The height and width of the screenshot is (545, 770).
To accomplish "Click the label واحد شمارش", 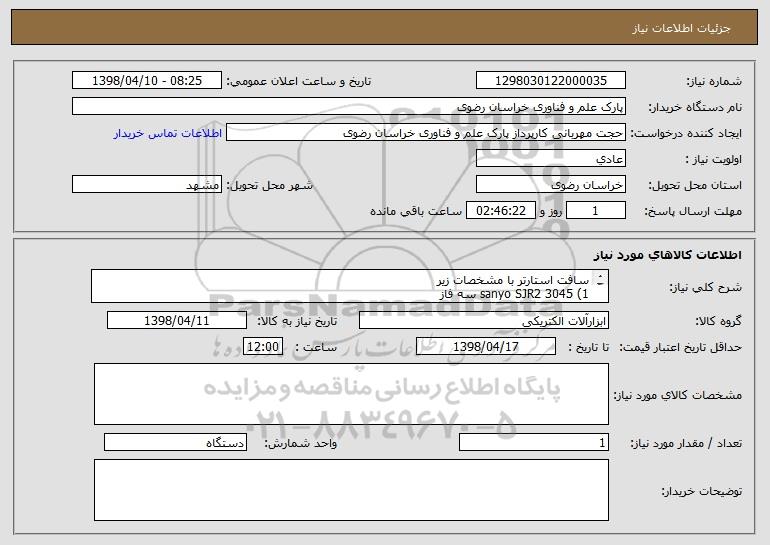I will (x=301, y=443).
